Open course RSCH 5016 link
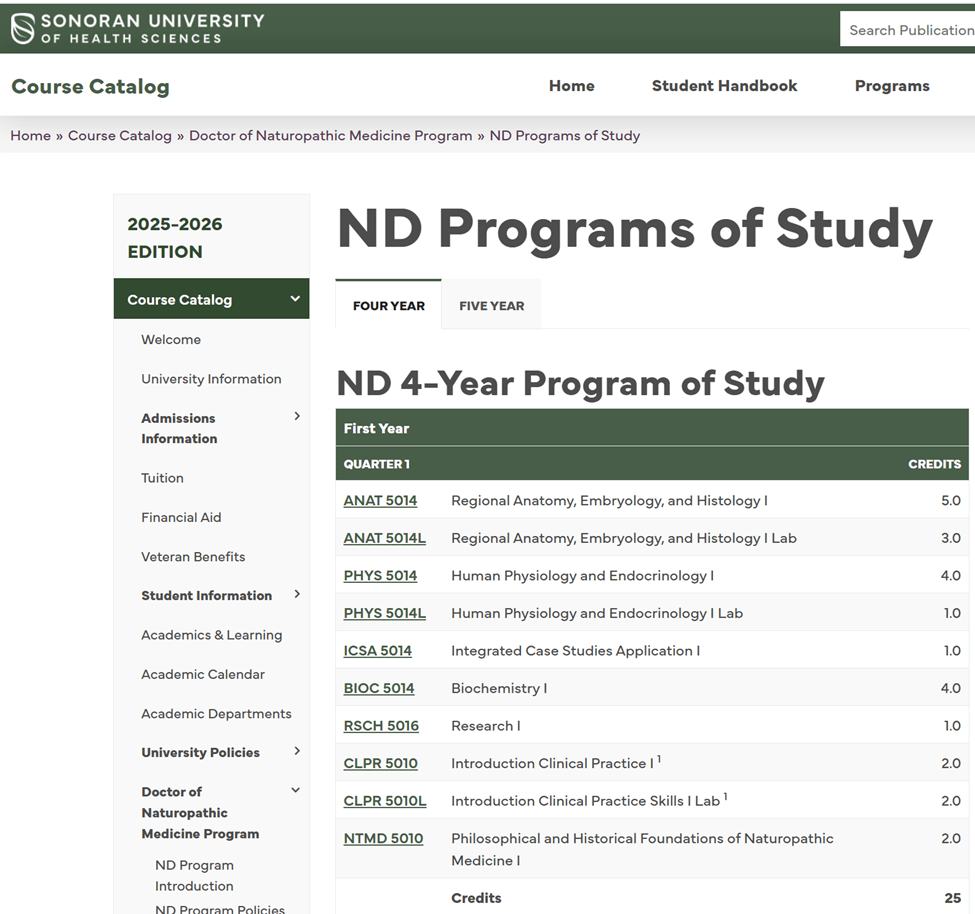 (381, 726)
